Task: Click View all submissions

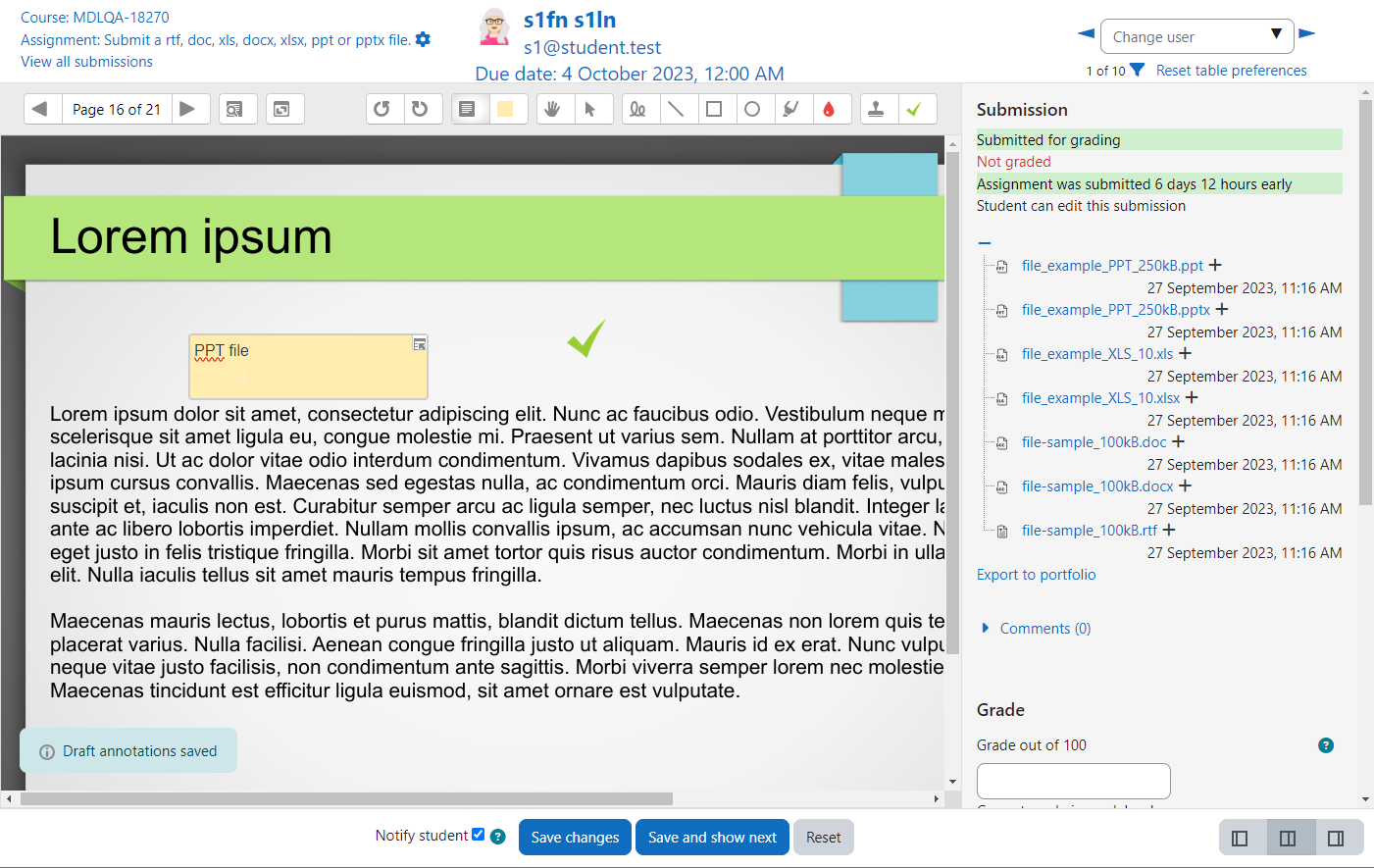Action: [86, 62]
